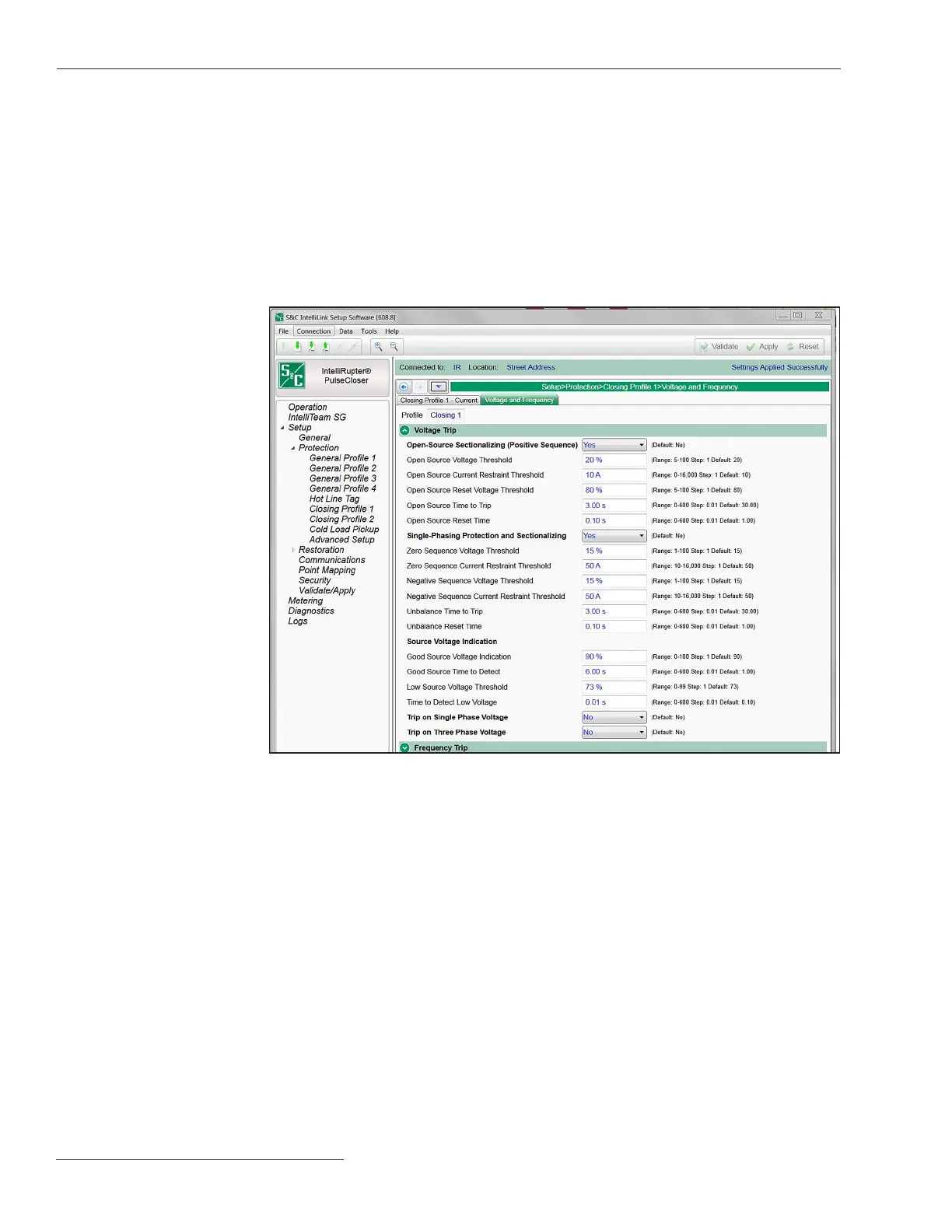Open Closing Profile 2 in the tree
This screenshot has height=1232, width=952.
tap(341, 519)
